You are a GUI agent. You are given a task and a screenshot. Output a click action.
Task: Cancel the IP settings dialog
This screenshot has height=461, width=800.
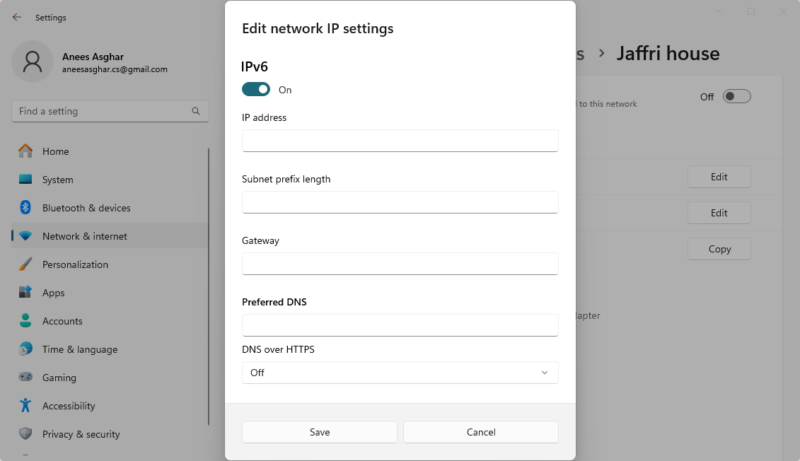pyautogui.click(x=481, y=432)
